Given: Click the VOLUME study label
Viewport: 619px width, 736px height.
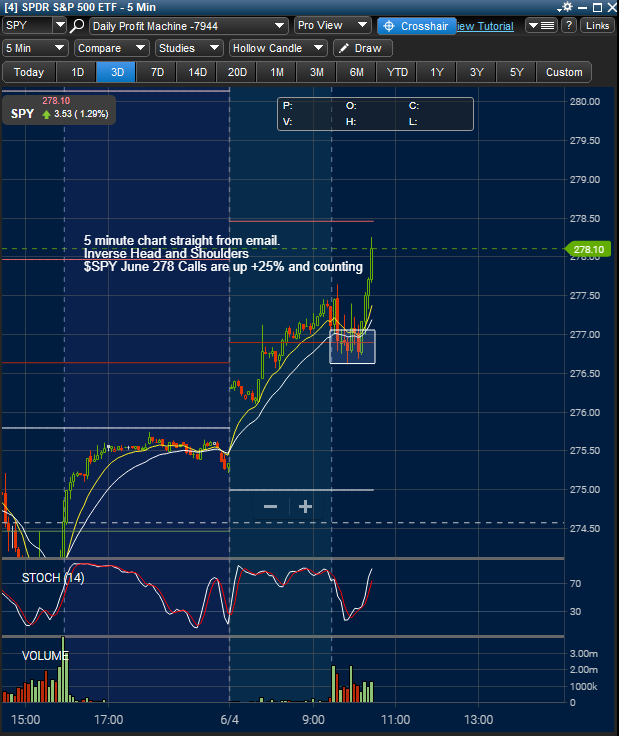Looking at the screenshot, I should click(45, 656).
